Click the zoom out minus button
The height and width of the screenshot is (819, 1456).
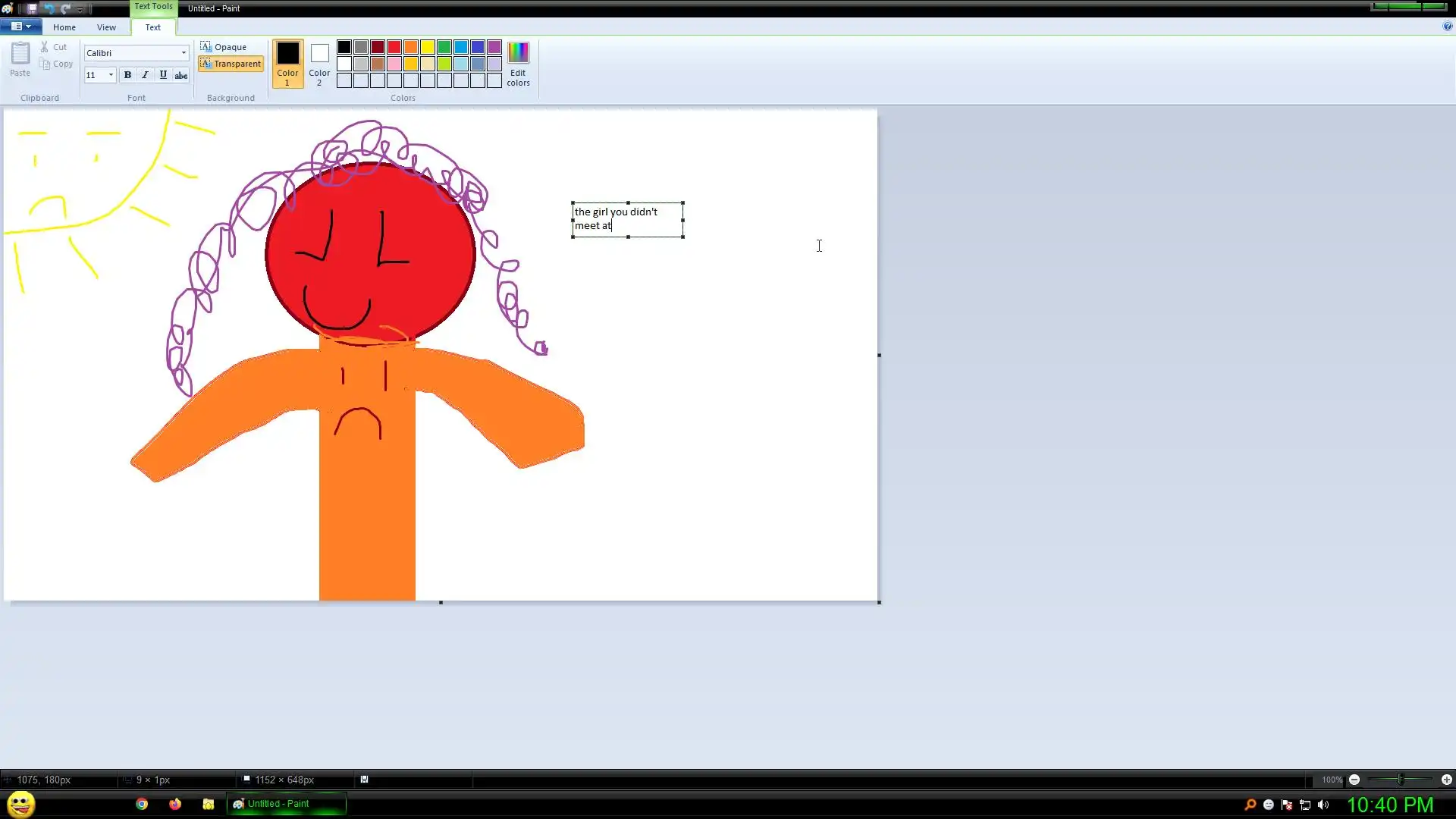1354,780
